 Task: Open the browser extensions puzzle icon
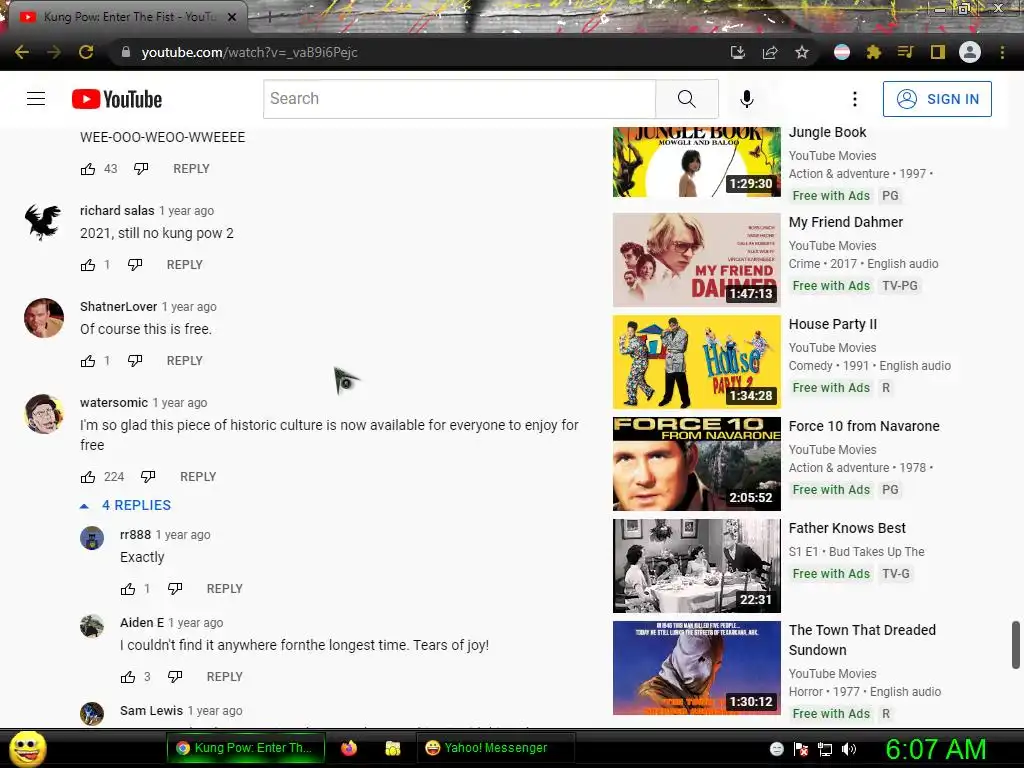pyautogui.click(x=874, y=52)
